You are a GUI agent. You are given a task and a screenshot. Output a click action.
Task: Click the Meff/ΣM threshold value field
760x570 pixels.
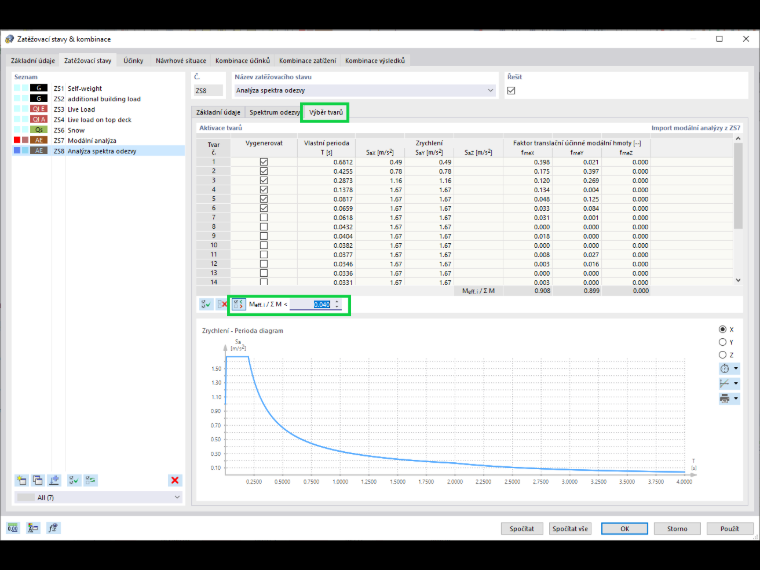(312, 304)
